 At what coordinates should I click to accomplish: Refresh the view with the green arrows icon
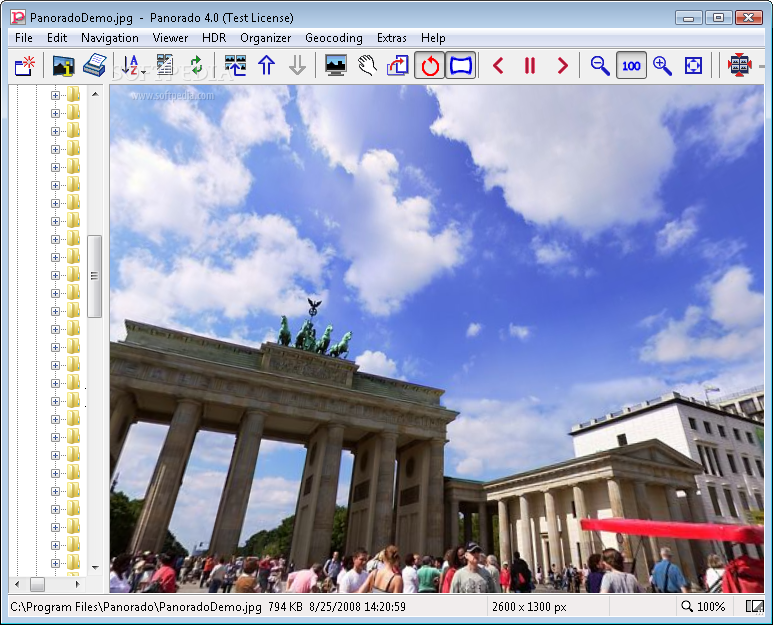(196, 66)
